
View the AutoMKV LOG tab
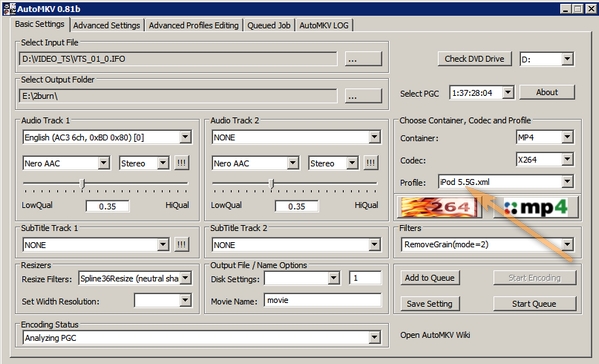(324, 25)
